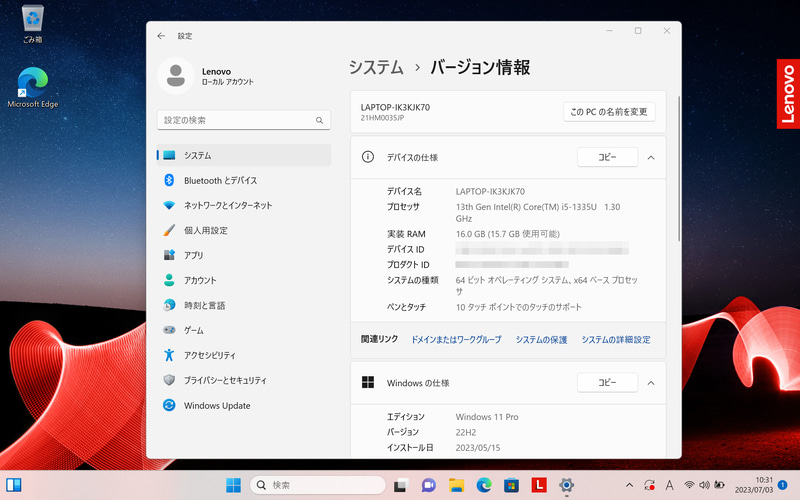
Task: Click the 設定の検索 search field
Action: pos(244,120)
